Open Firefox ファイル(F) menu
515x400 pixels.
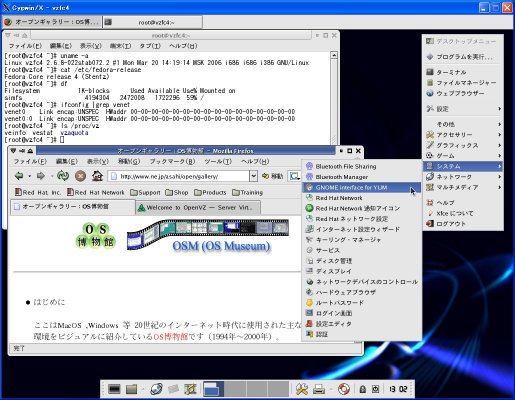(30, 161)
